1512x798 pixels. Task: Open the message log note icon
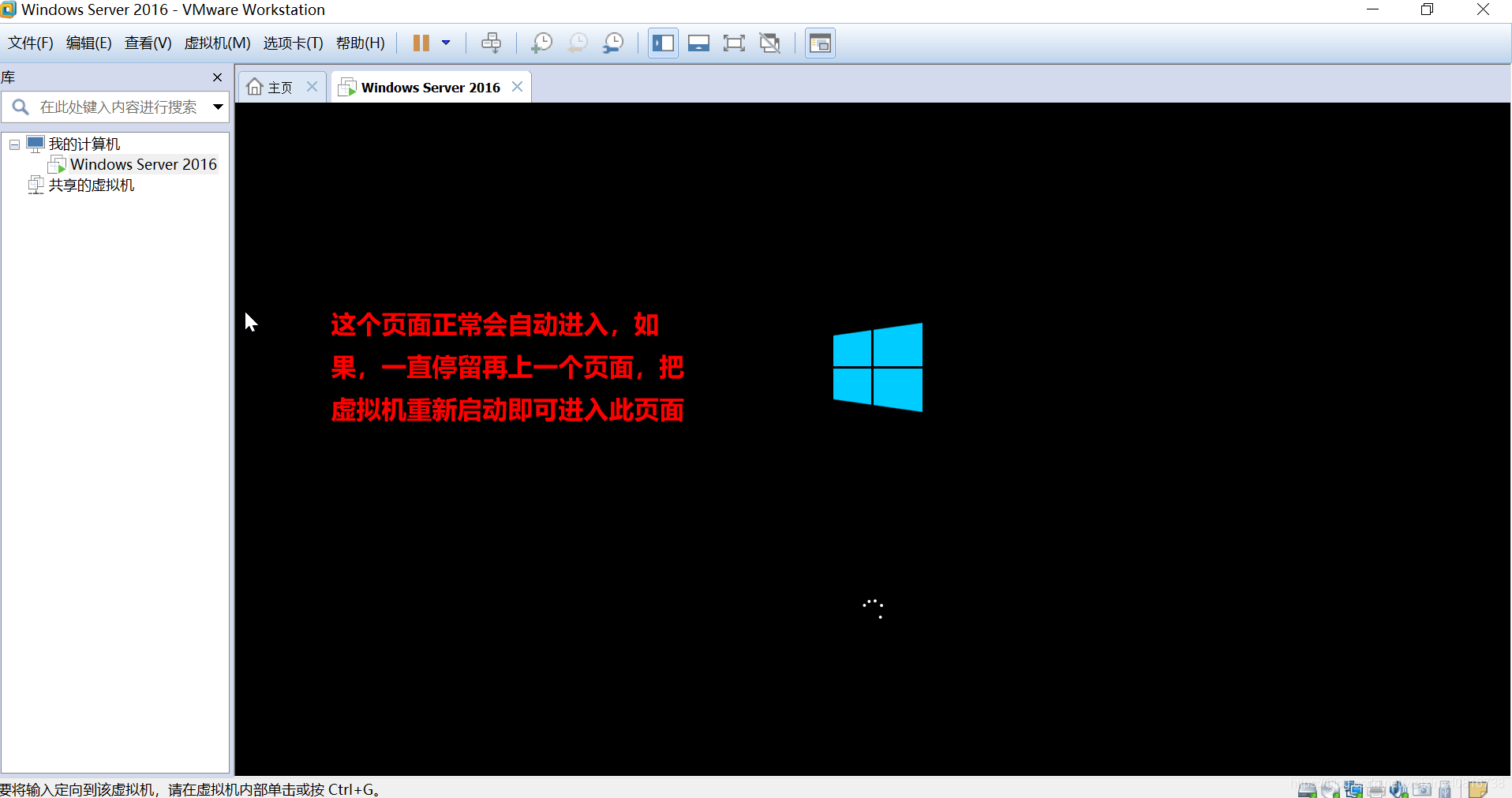click(x=1478, y=789)
